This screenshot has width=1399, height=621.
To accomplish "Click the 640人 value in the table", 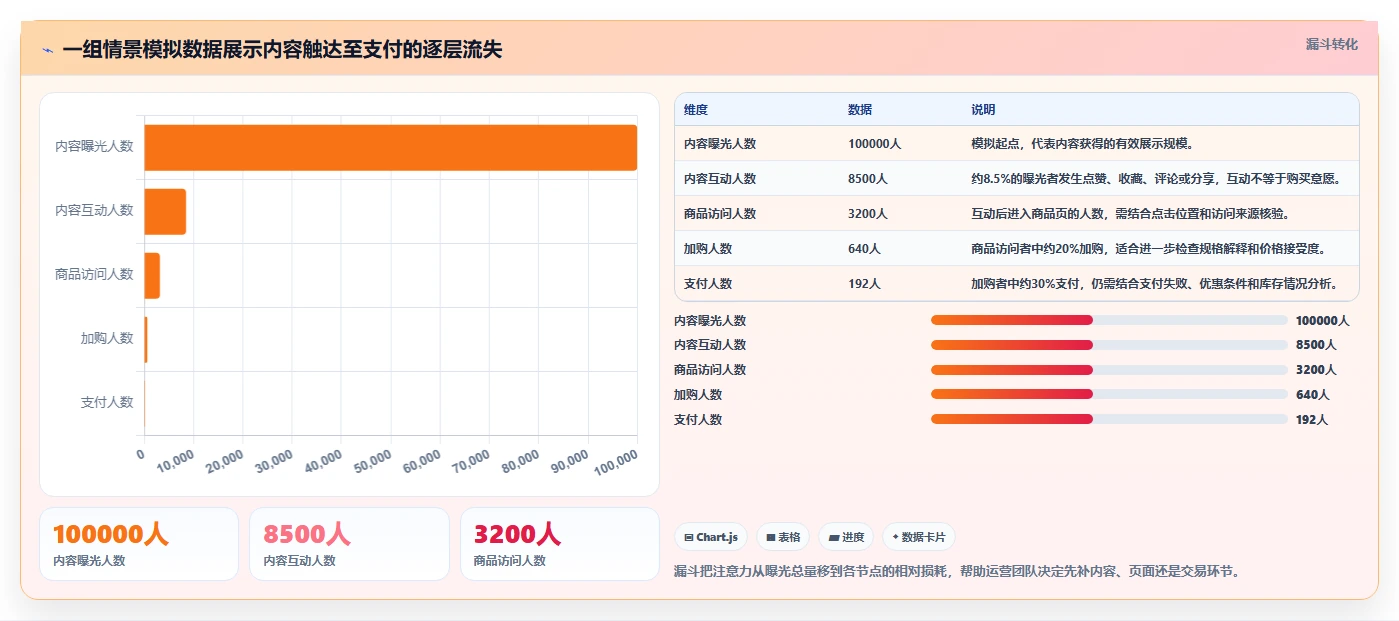I will pyautogui.click(x=864, y=249).
